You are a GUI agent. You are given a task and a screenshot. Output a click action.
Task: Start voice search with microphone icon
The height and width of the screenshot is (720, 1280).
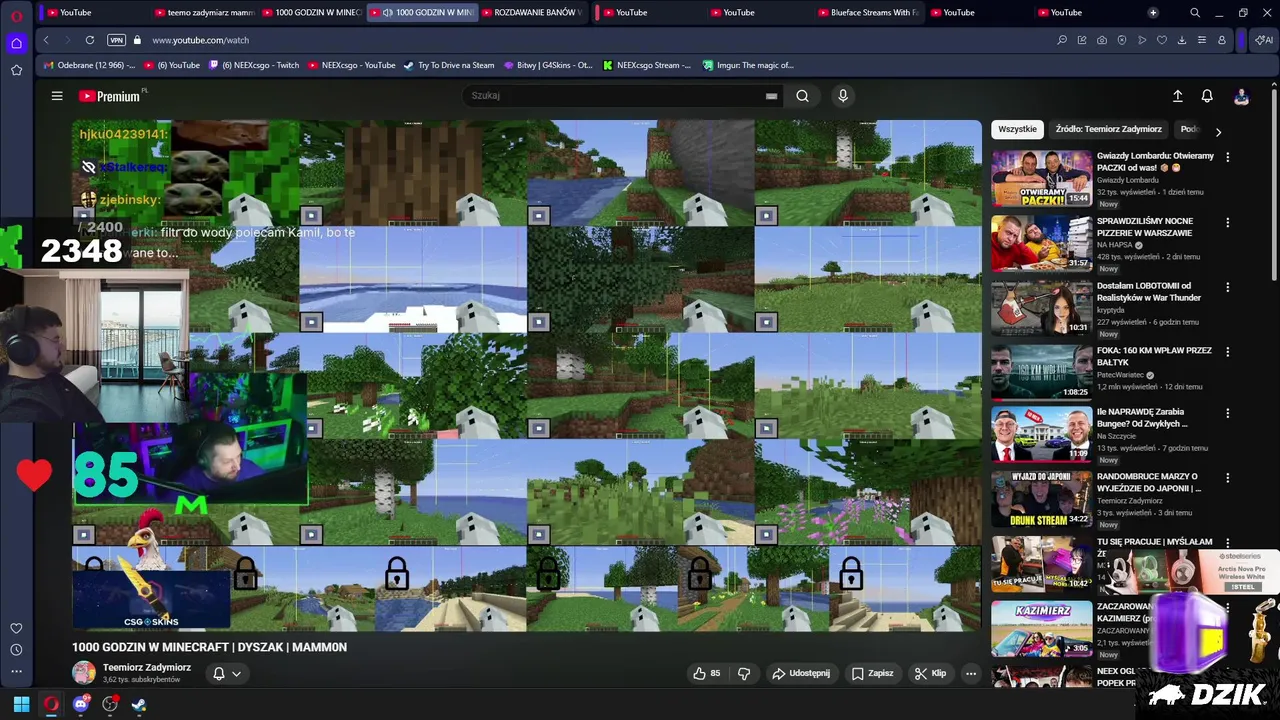843,96
